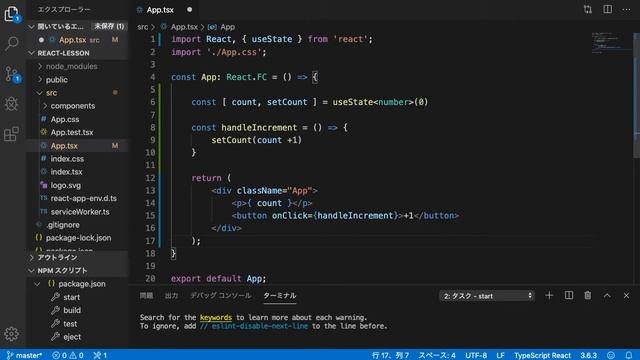
Task: Run the test npm script
Action: 70,324
